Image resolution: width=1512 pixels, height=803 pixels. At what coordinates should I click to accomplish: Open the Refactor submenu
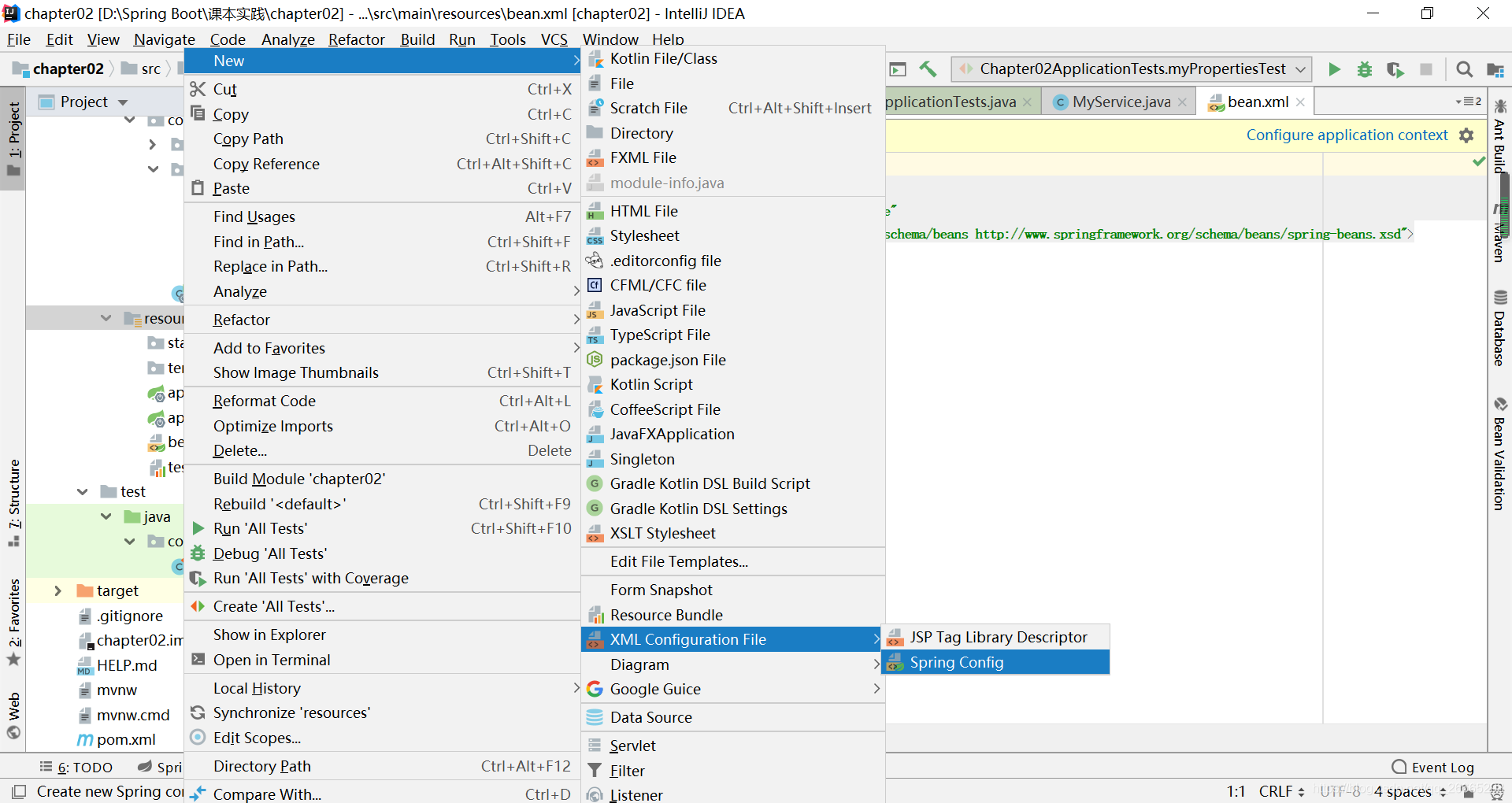coord(382,320)
